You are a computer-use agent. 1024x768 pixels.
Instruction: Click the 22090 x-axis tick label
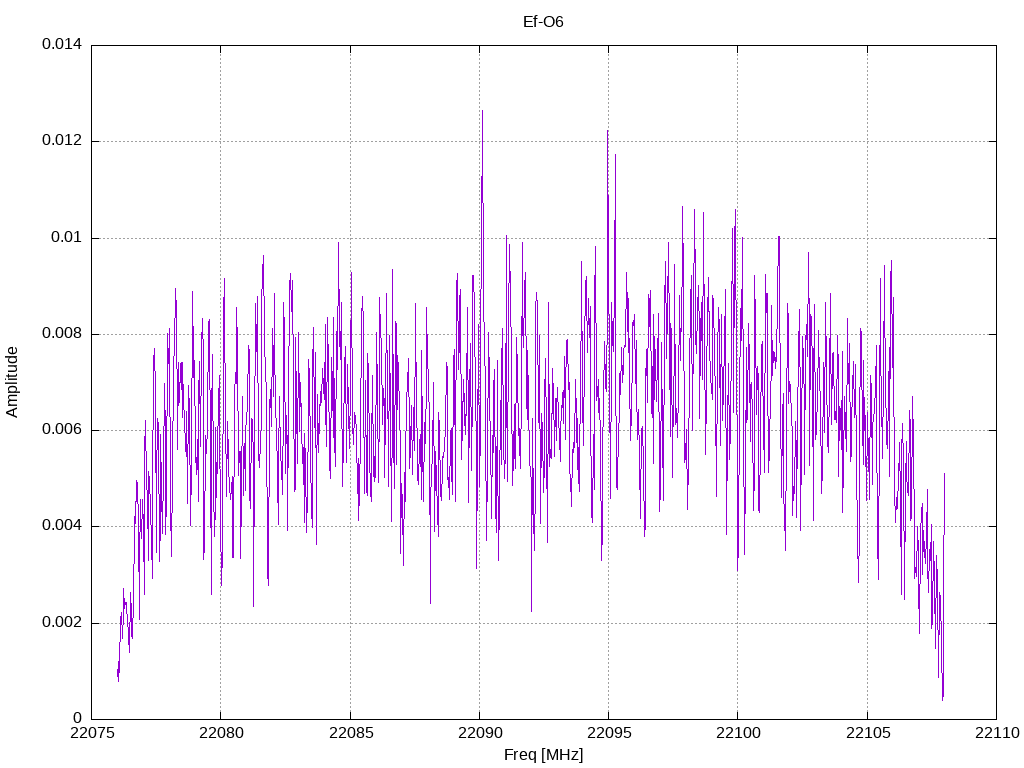tap(480, 733)
